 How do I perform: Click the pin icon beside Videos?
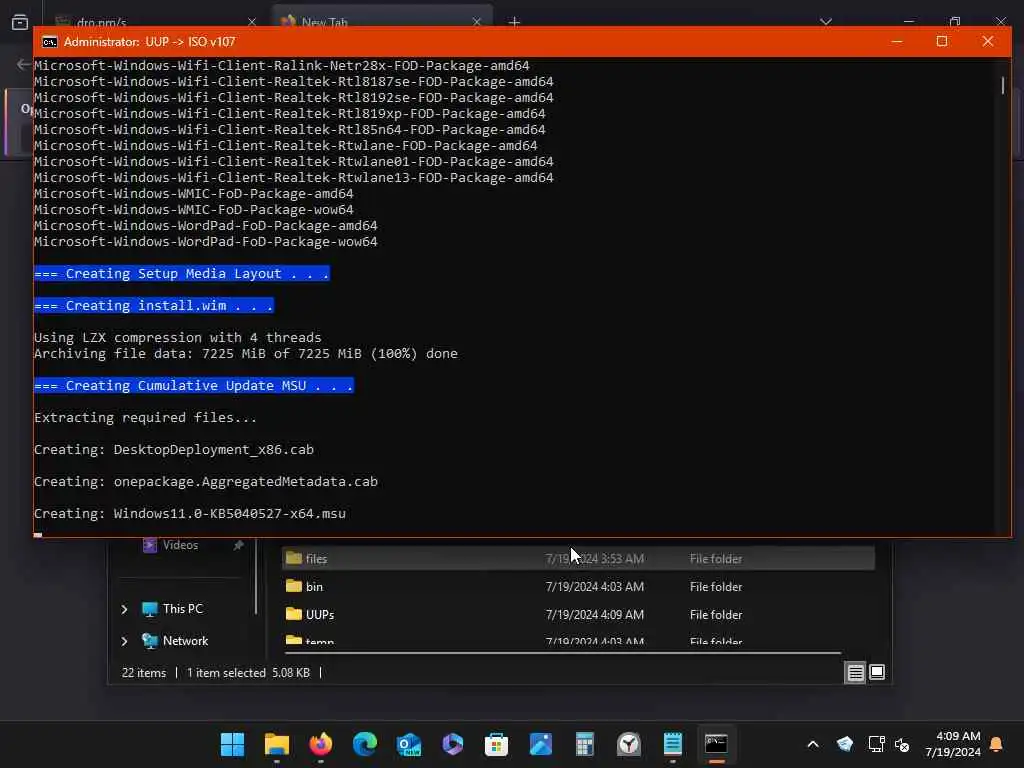[x=238, y=545]
